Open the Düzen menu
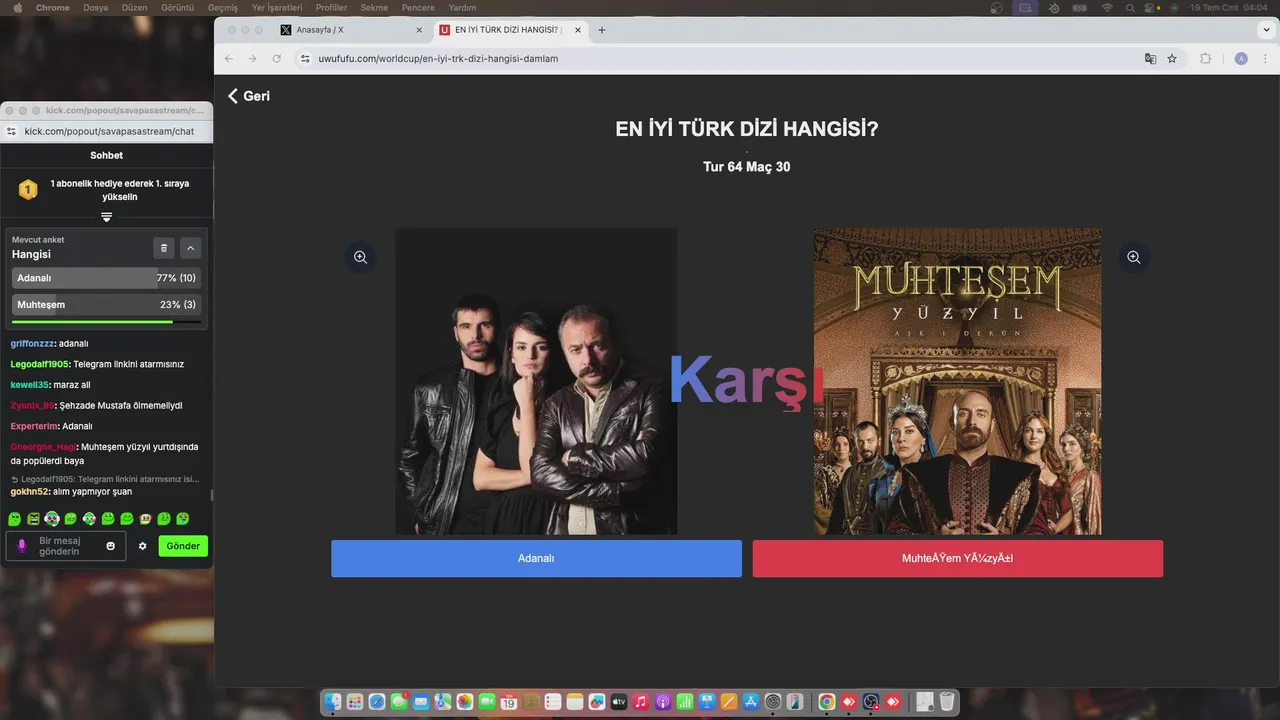1280x720 pixels. [x=134, y=7]
